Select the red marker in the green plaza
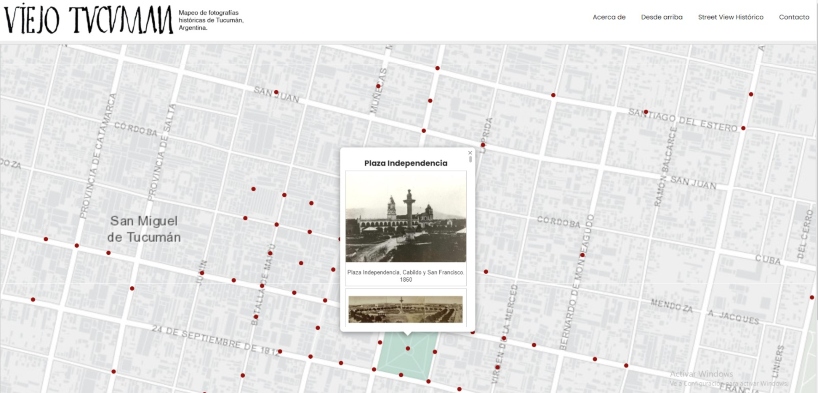This screenshot has height=393, width=818. click(x=408, y=349)
